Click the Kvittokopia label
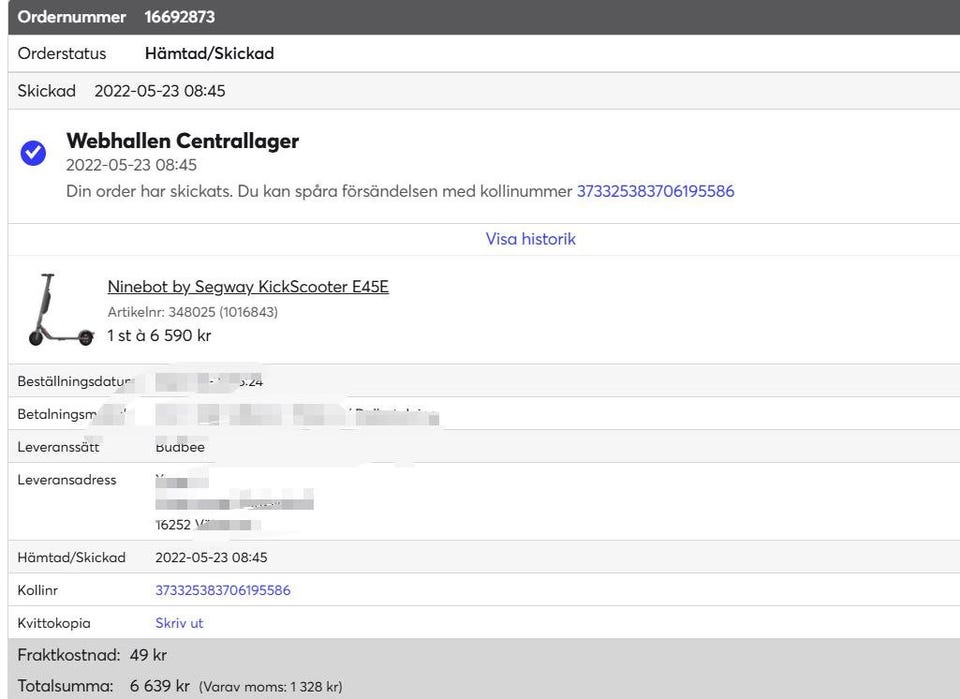Image resolution: width=960 pixels, height=699 pixels. 54,623
